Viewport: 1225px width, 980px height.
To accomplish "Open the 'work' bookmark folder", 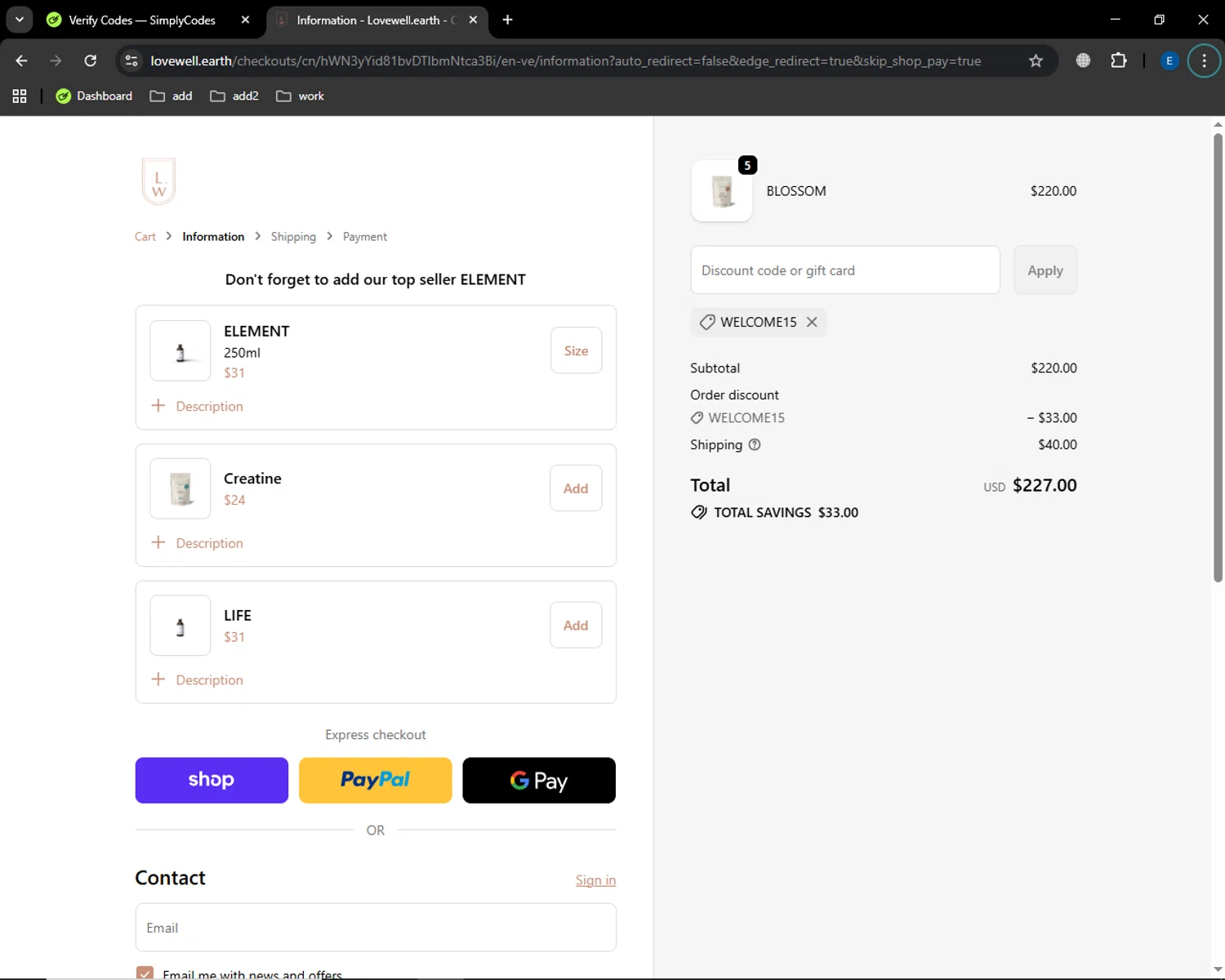I will (301, 96).
